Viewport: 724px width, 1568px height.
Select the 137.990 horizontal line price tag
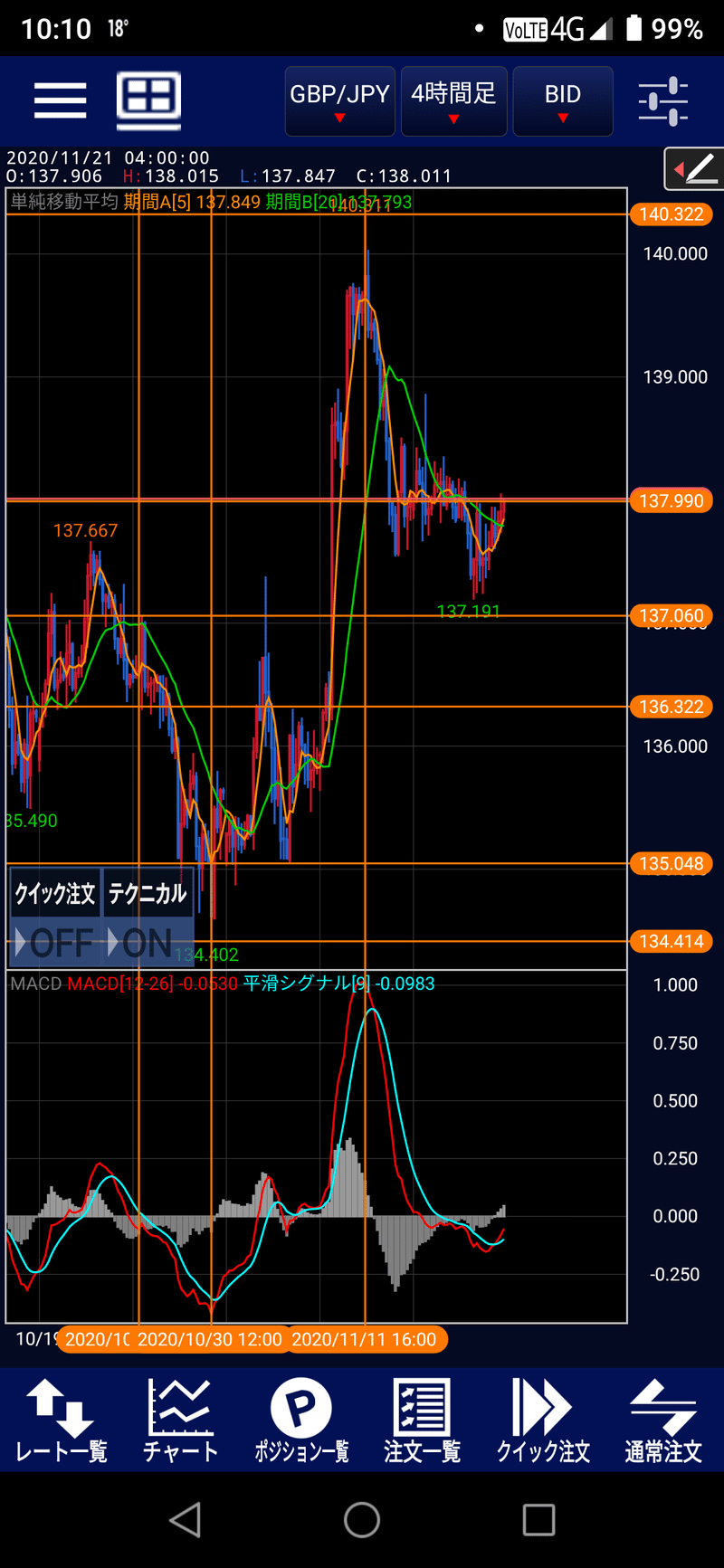click(672, 501)
